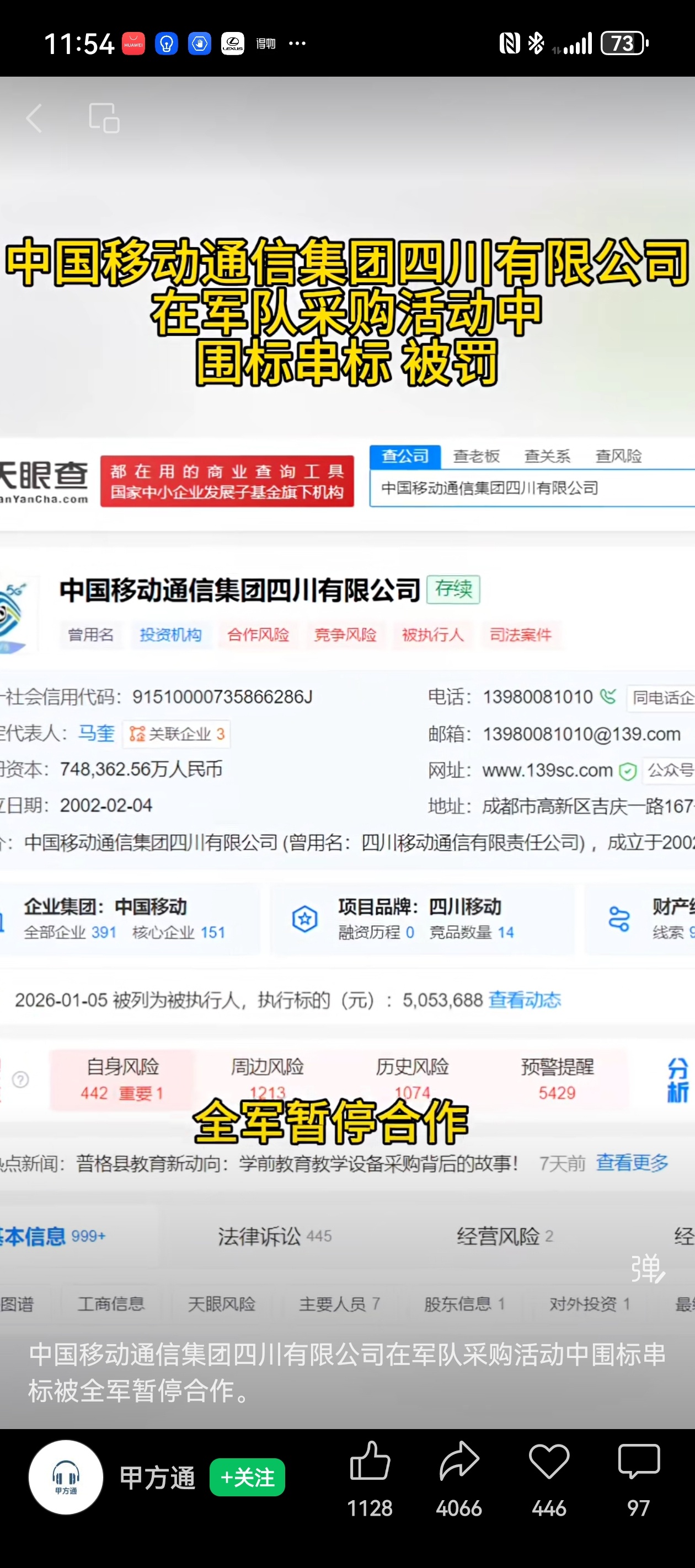Click the 存续 status badge

454,589
